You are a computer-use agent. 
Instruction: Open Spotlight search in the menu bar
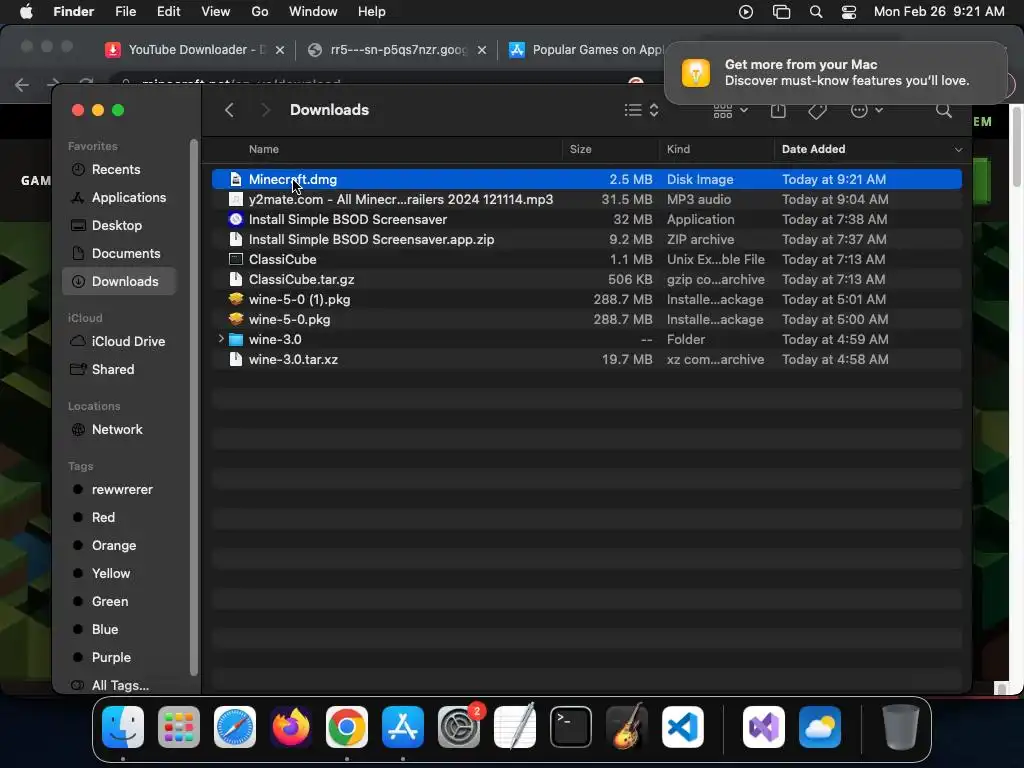[816, 12]
